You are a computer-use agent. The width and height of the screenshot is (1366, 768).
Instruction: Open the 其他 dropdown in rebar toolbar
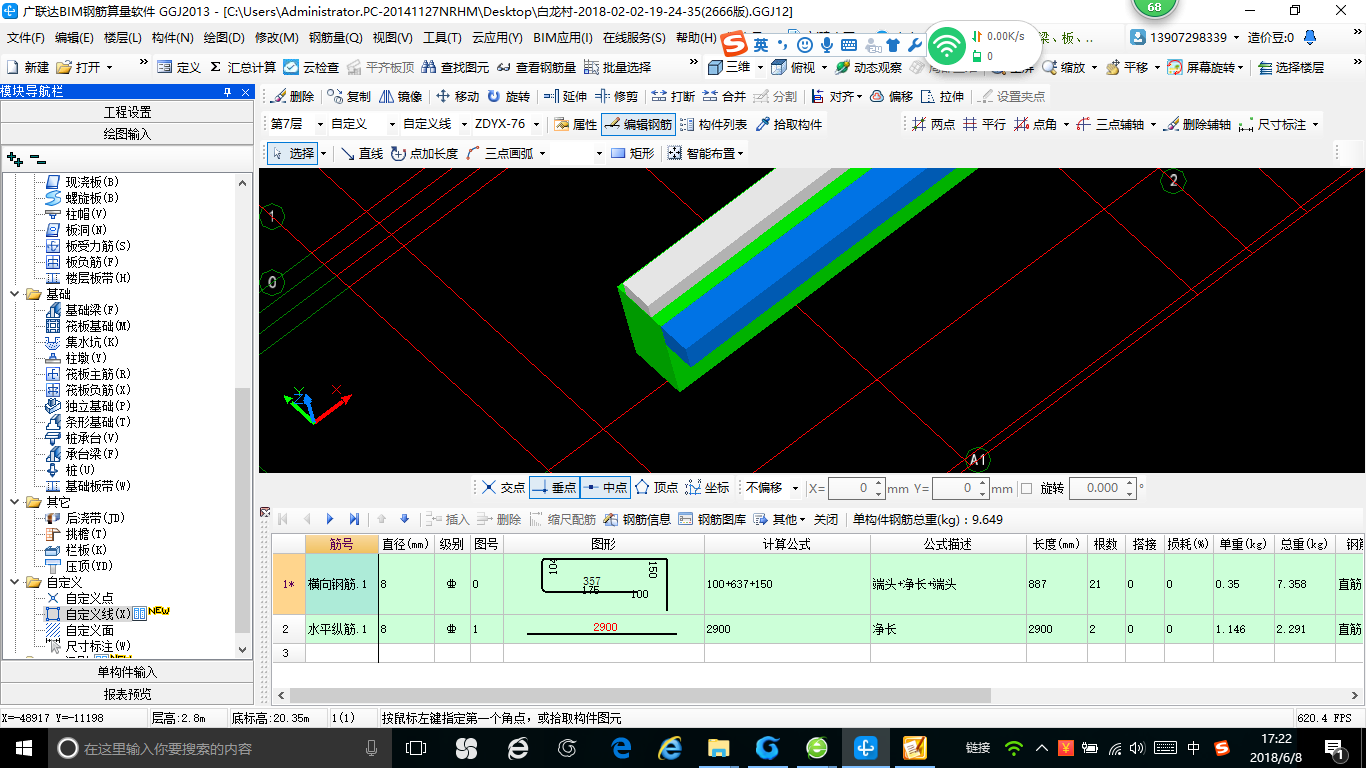point(779,520)
